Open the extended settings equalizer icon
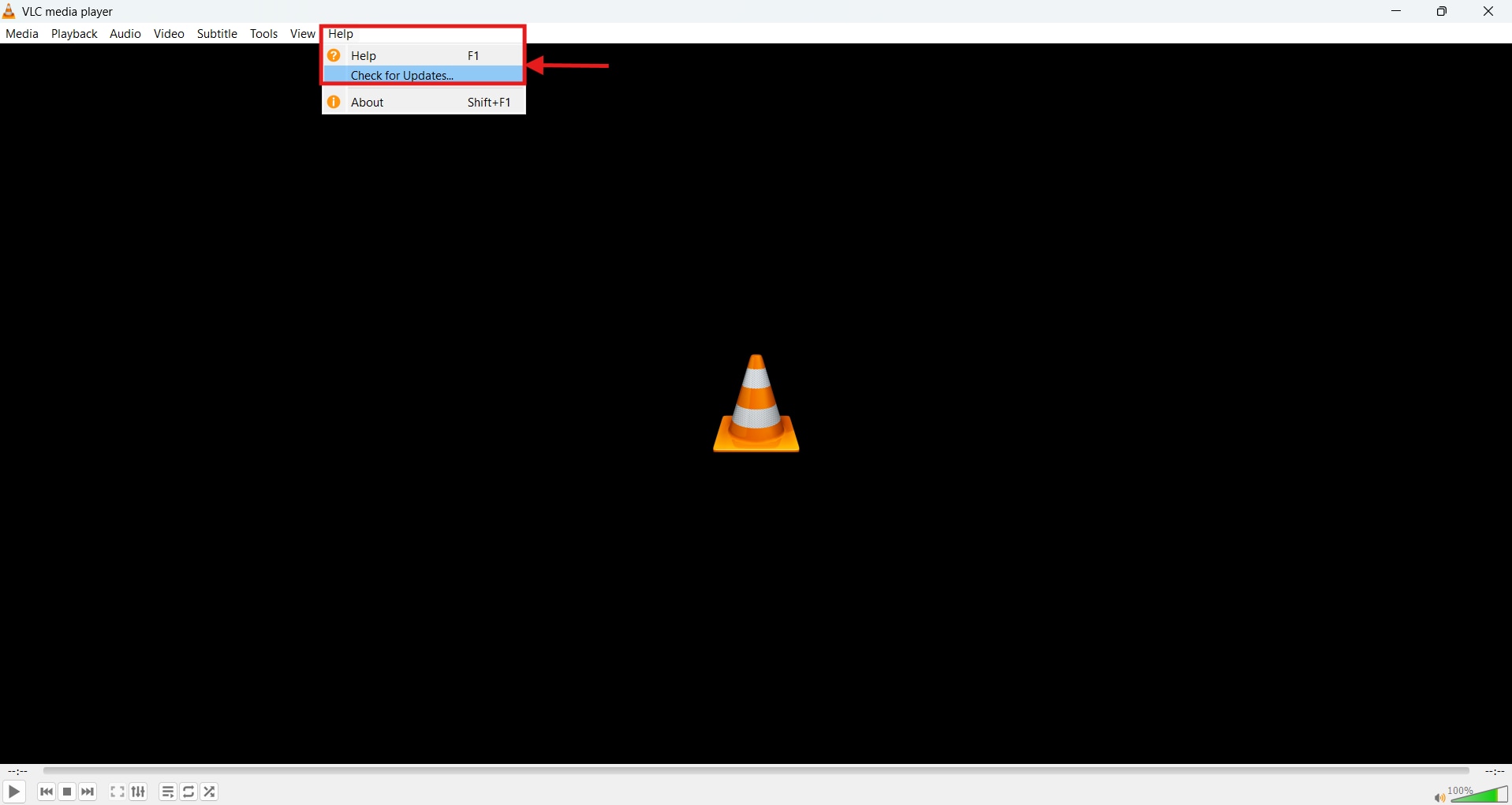 (138, 792)
